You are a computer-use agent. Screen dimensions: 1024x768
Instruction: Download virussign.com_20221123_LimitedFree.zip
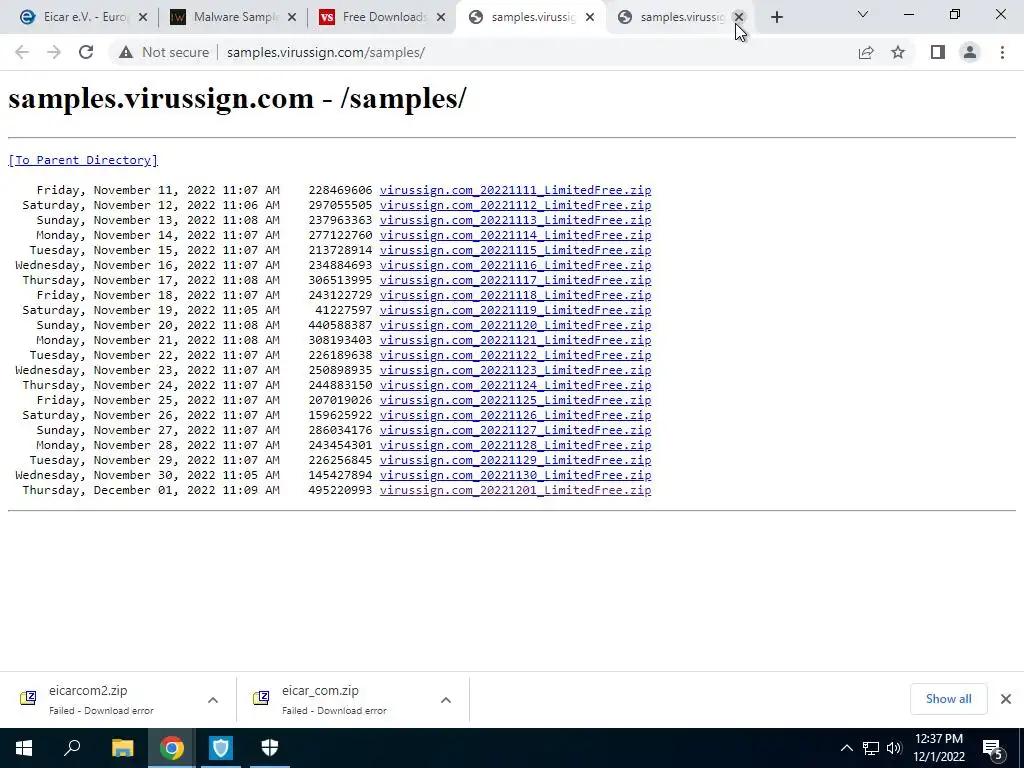point(515,370)
